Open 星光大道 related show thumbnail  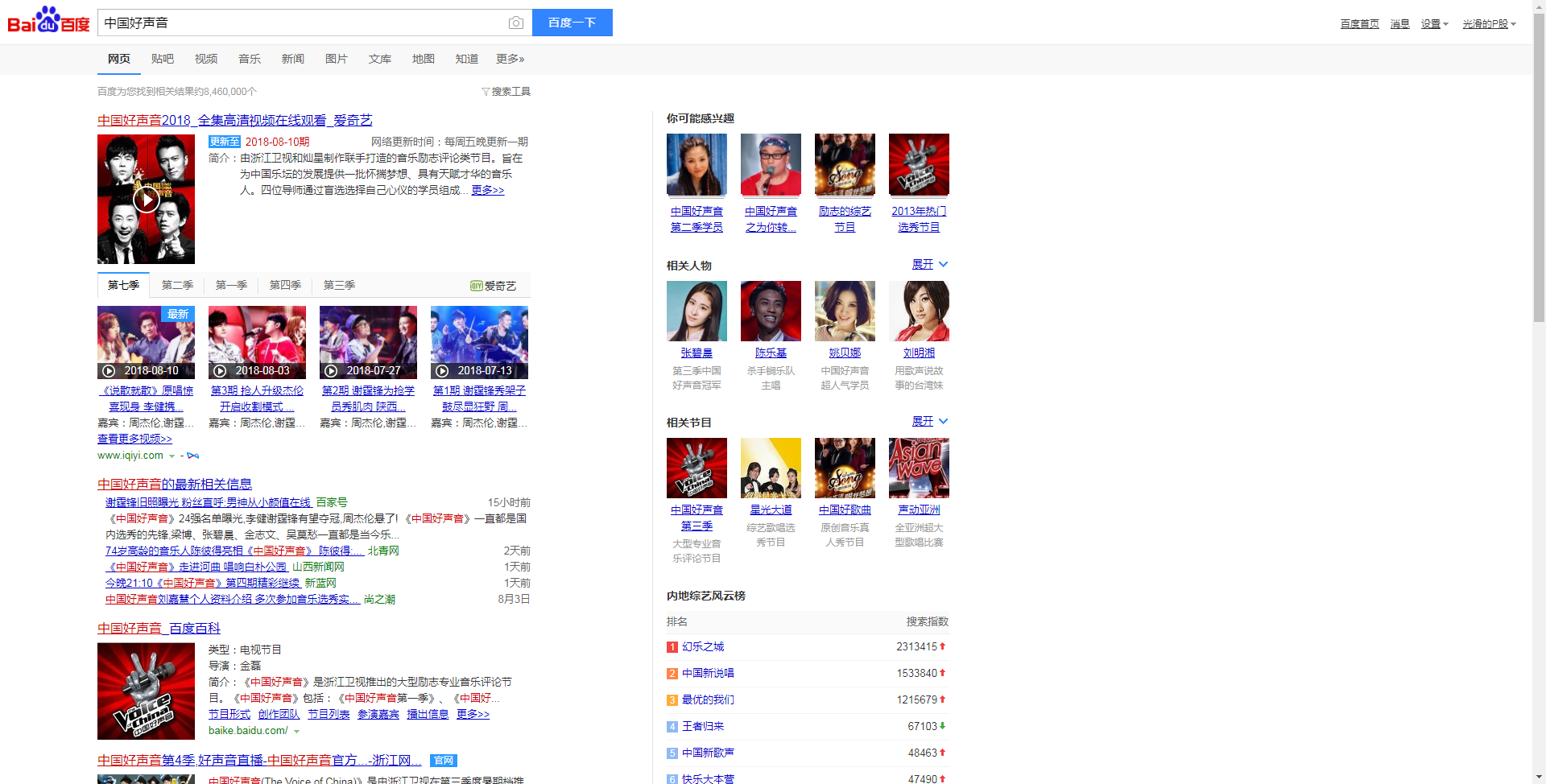point(771,468)
